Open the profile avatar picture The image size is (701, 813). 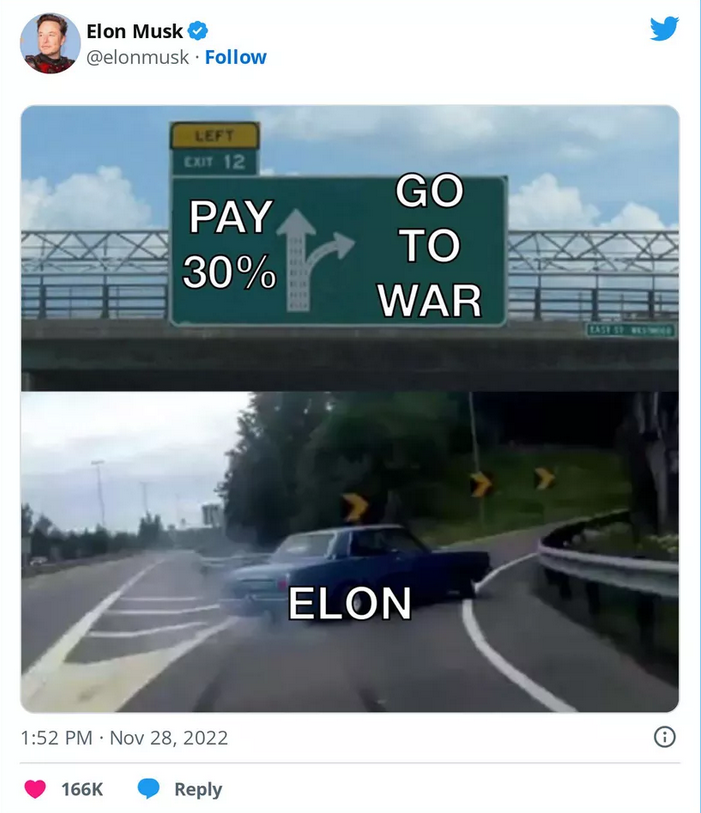click(50, 44)
